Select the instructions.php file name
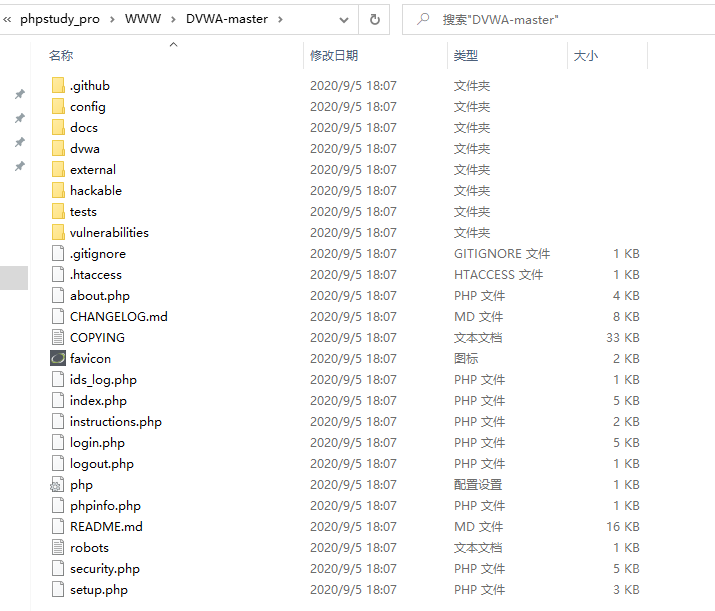 (x=116, y=422)
